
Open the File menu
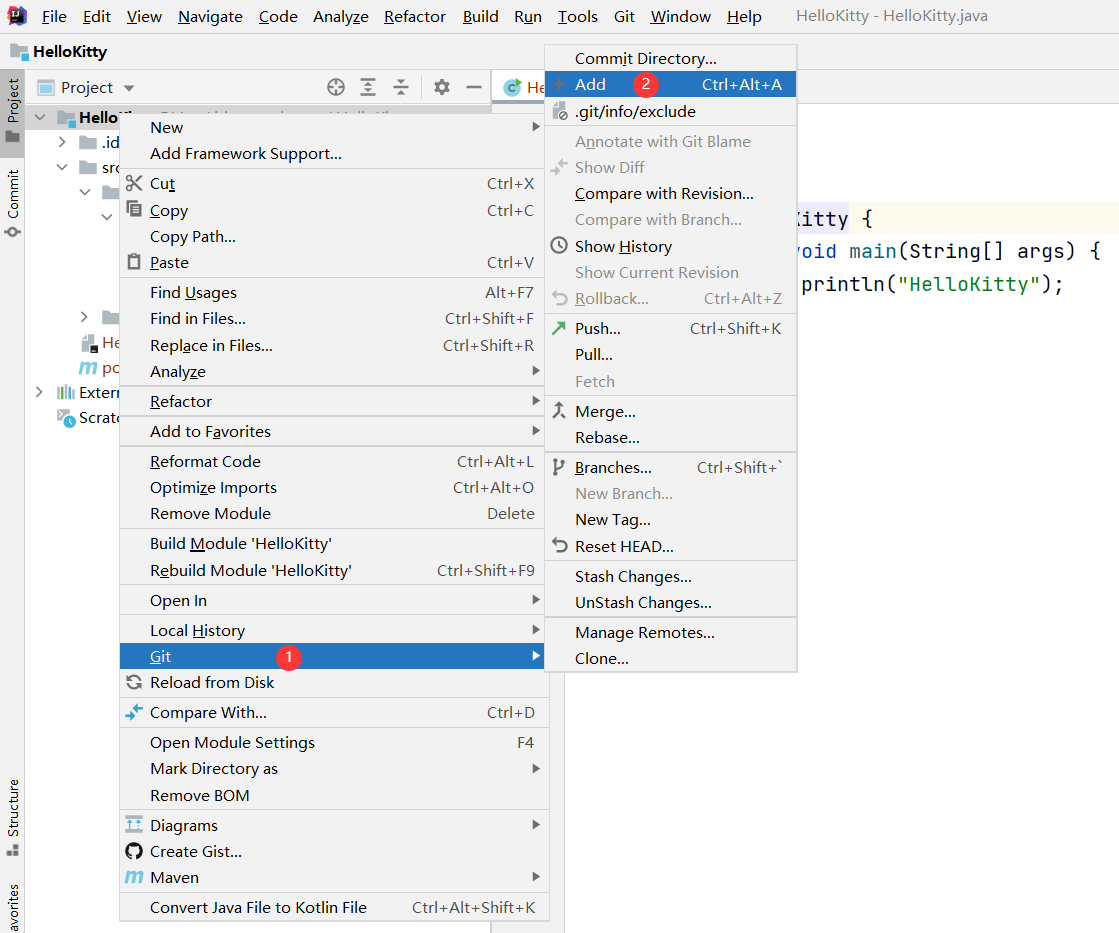point(54,16)
